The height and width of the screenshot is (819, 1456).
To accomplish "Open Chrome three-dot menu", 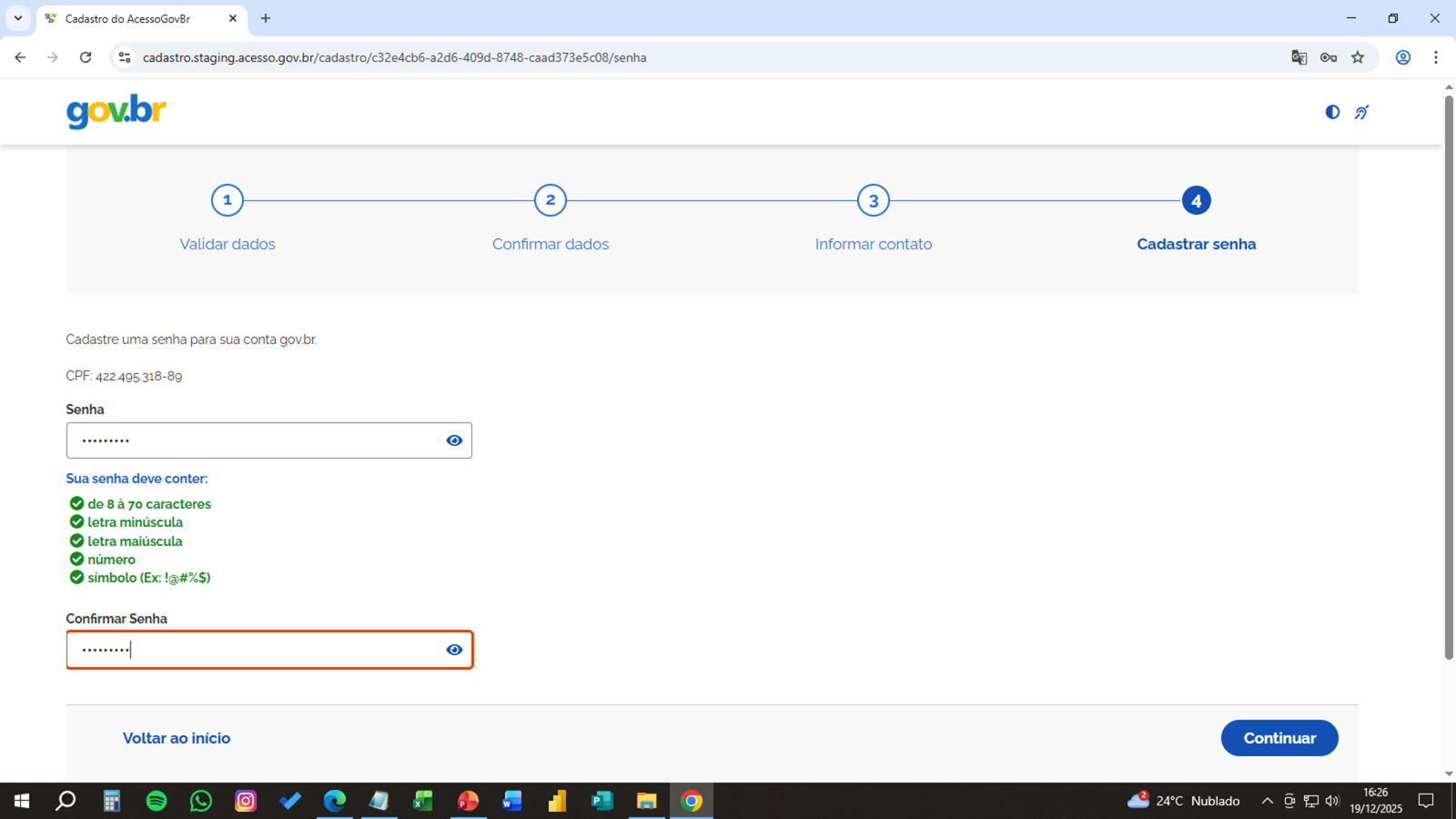I will click(1436, 57).
